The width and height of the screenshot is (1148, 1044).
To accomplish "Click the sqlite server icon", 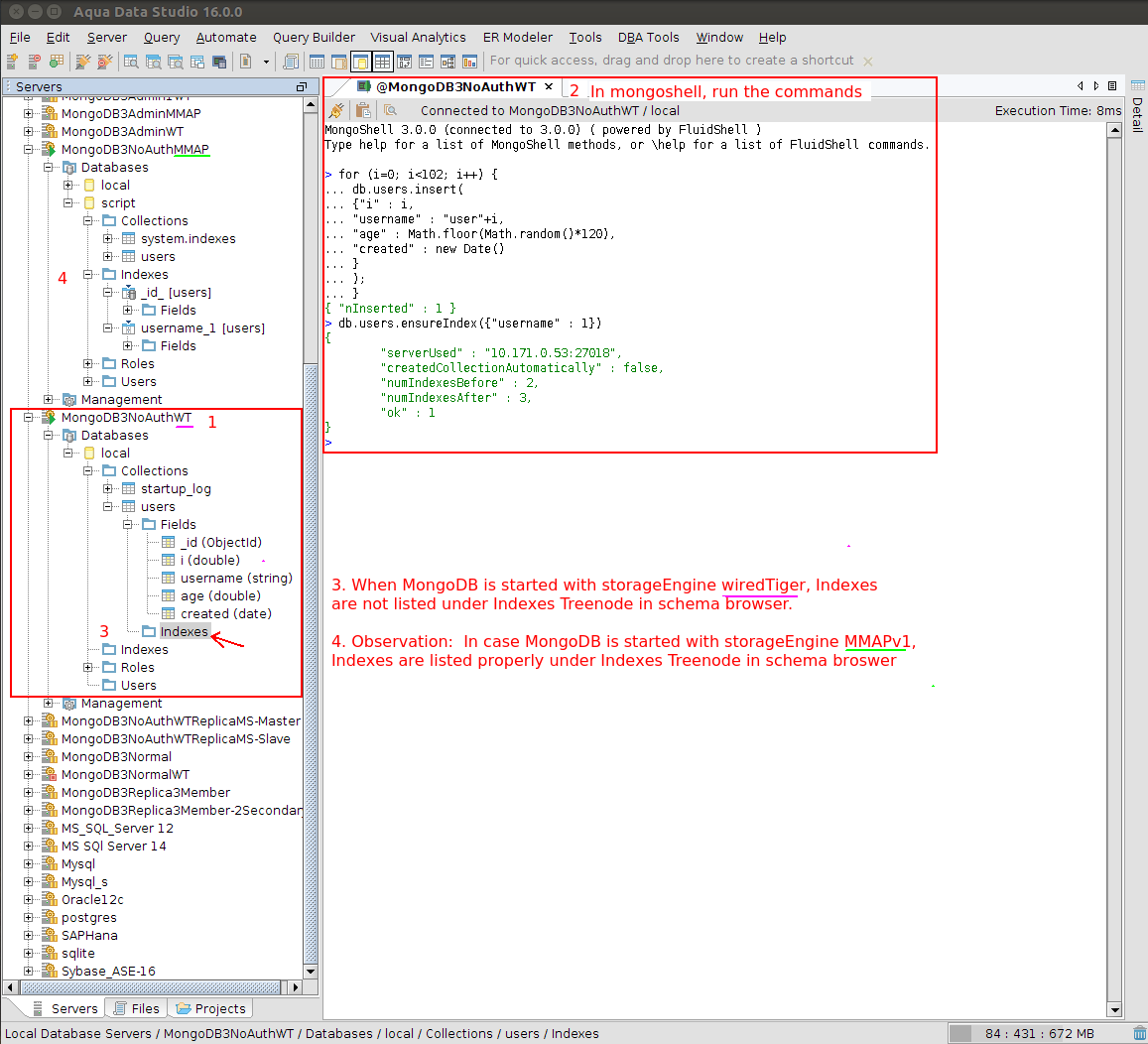I will pos(49,954).
